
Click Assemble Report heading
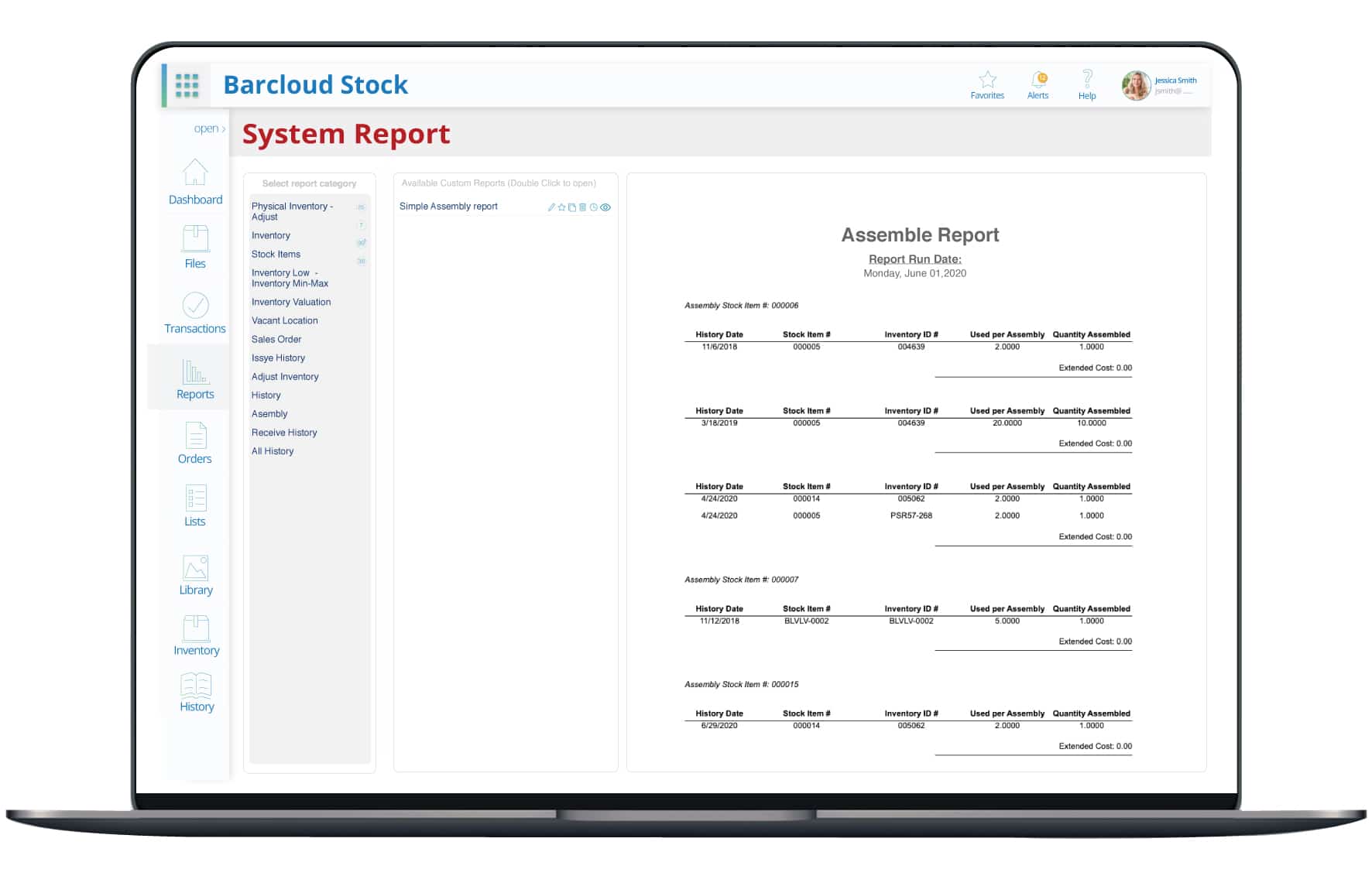920,234
